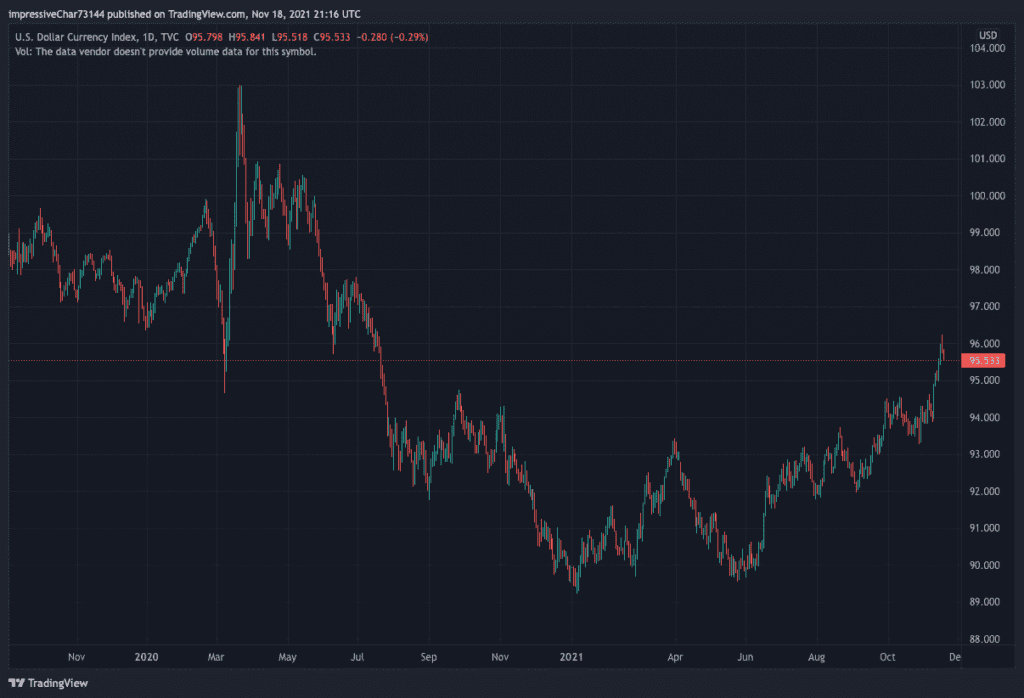Screen dimensions: 1024x698
Task: Click the USD currency label on price axis
Action: pos(986,36)
